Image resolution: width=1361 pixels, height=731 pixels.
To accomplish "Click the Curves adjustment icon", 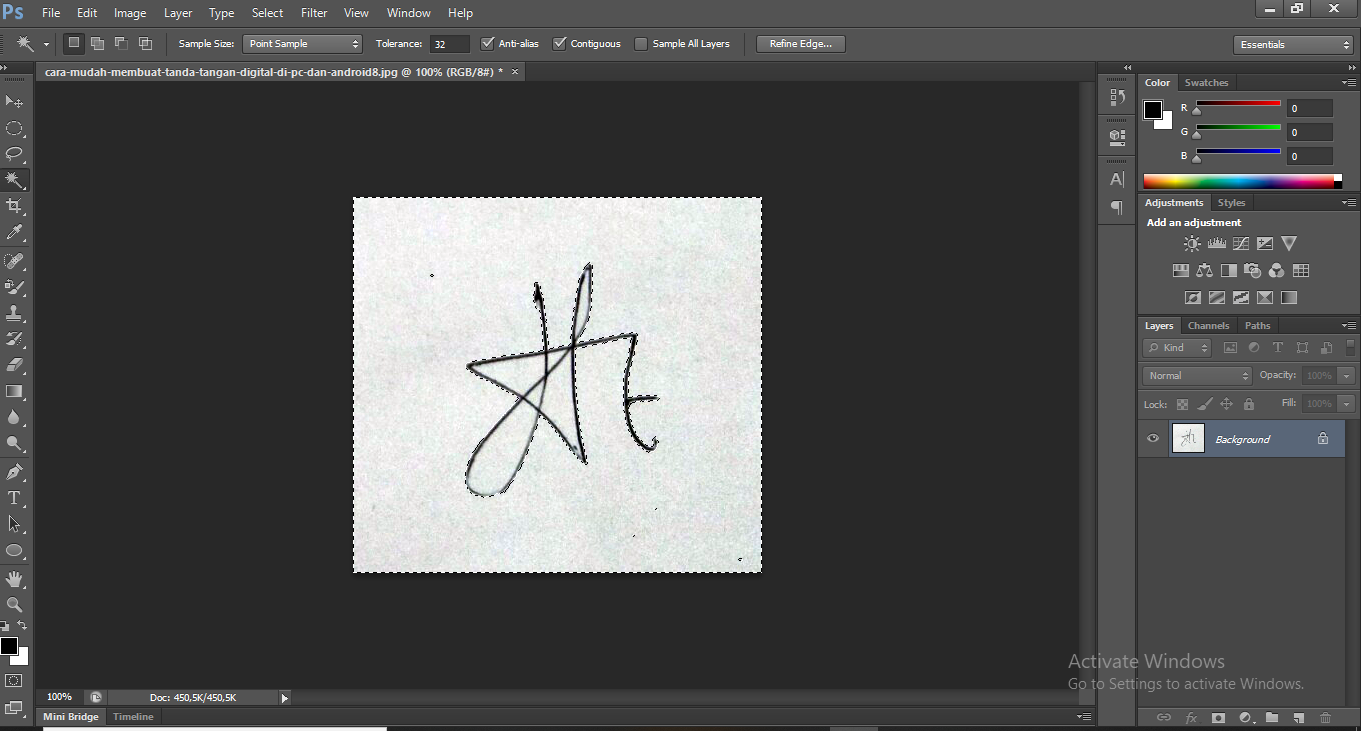I will click(1240, 243).
